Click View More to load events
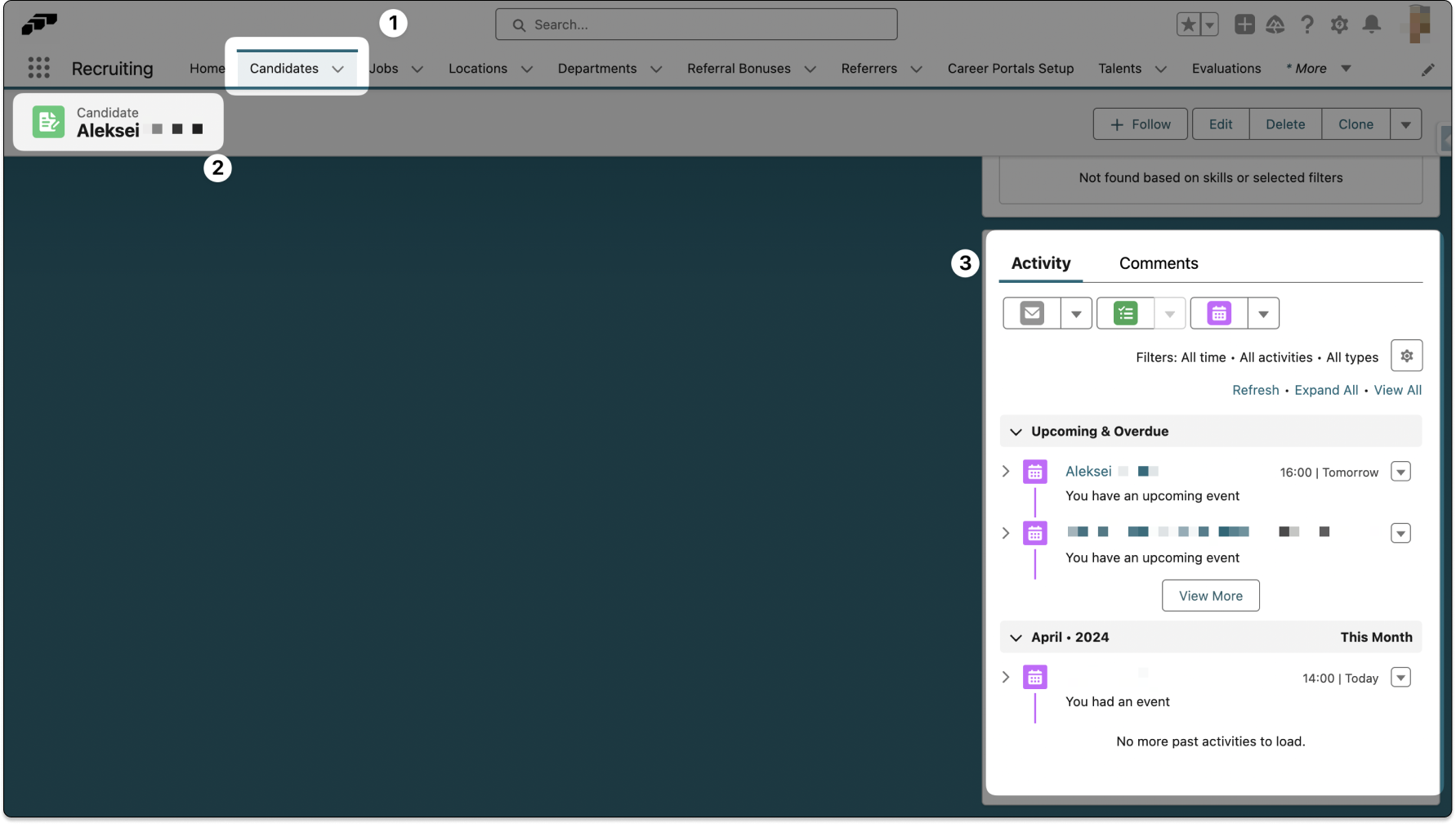This screenshot has width=1456, height=824. click(x=1210, y=595)
